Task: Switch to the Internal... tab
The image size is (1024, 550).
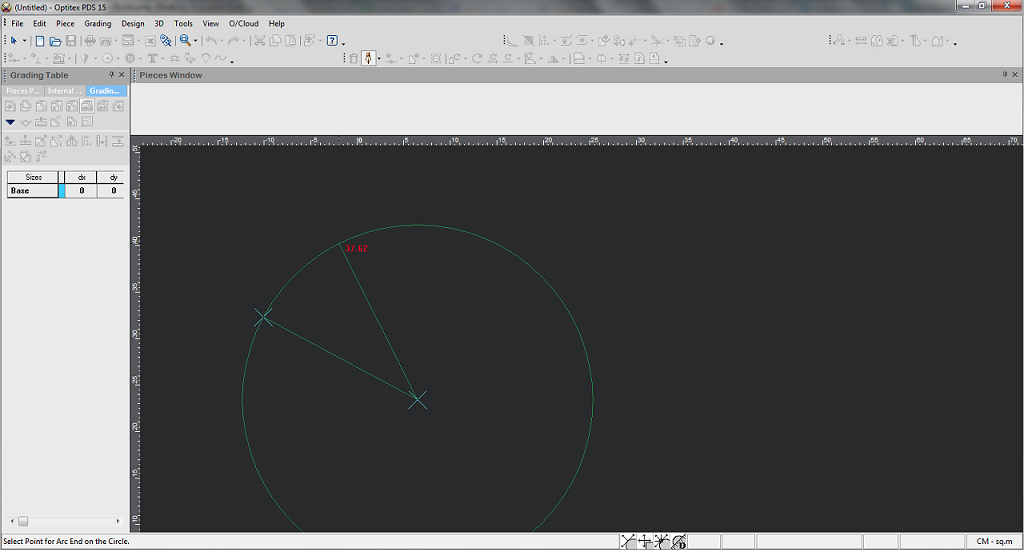Action: tap(65, 91)
